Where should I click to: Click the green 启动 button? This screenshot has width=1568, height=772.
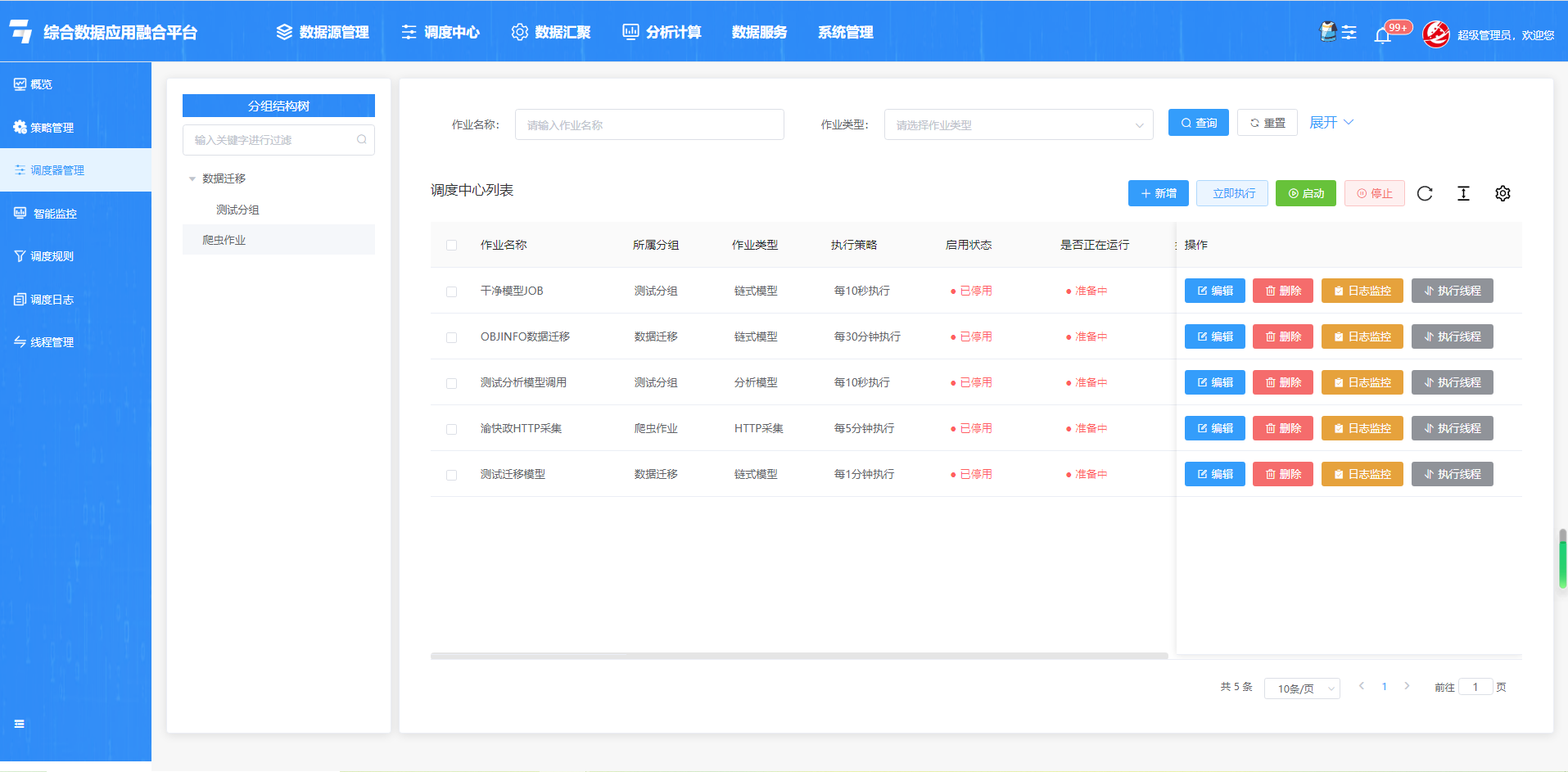click(x=1306, y=193)
